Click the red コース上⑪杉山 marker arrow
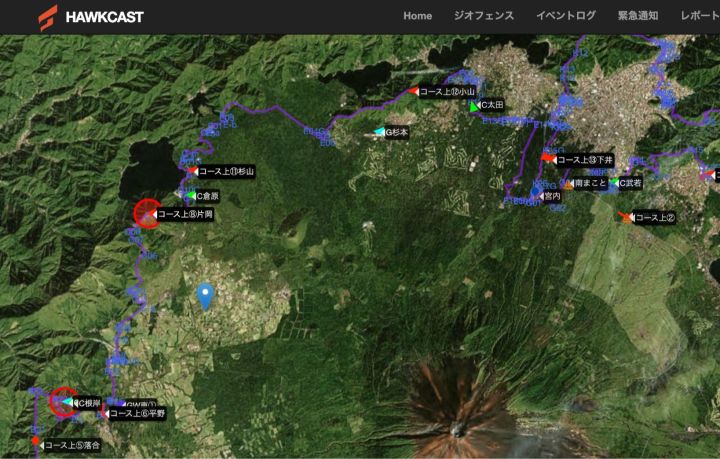720x459 pixels. (x=190, y=171)
